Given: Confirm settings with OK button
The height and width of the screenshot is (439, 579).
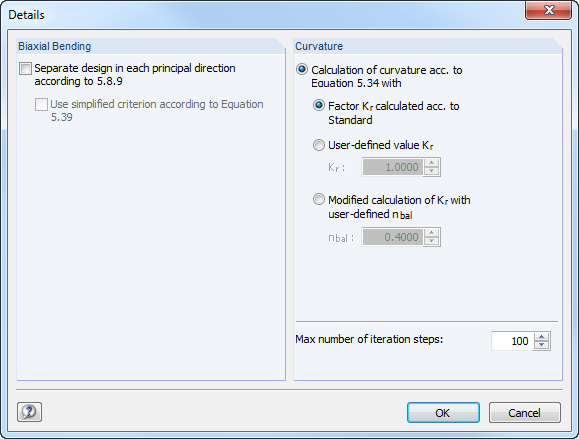Looking at the screenshot, I should pos(443,412).
